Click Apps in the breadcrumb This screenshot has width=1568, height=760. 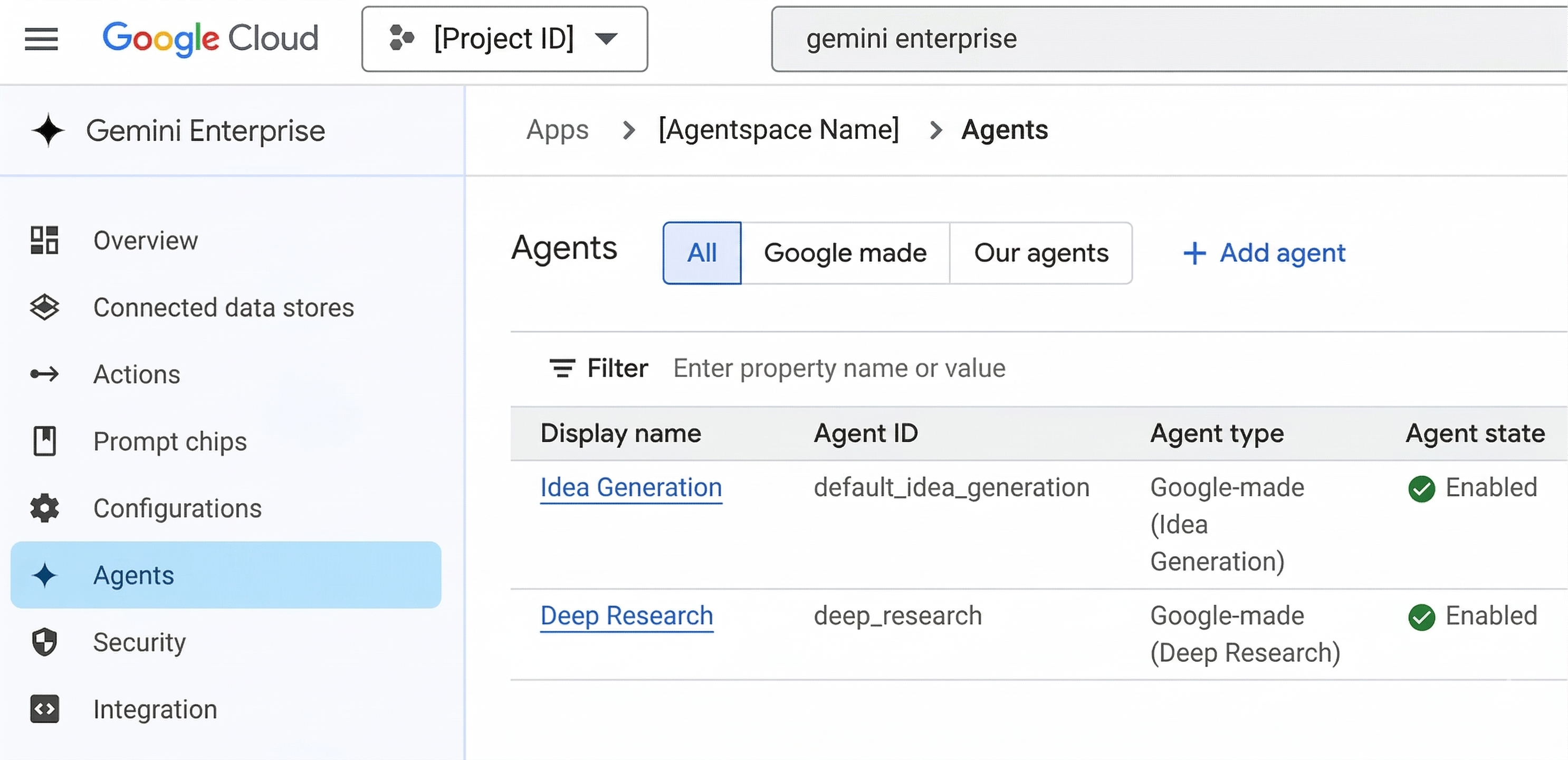coord(558,130)
